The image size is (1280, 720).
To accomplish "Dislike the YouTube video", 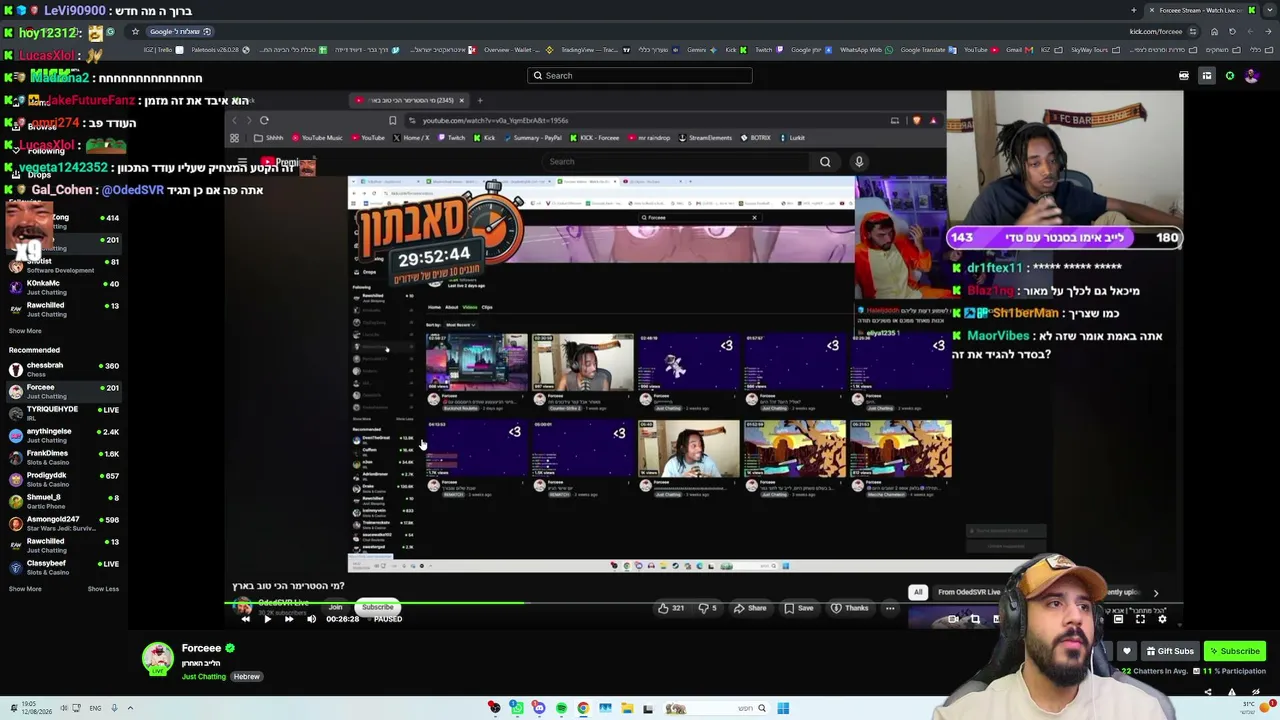I will pyautogui.click(x=707, y=608).
